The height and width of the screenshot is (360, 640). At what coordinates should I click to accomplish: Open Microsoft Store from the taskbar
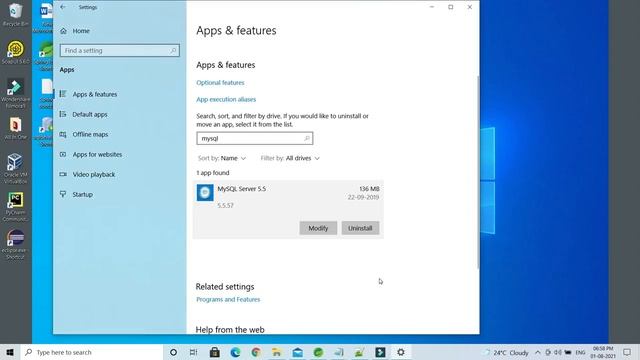tap(214, 352)
